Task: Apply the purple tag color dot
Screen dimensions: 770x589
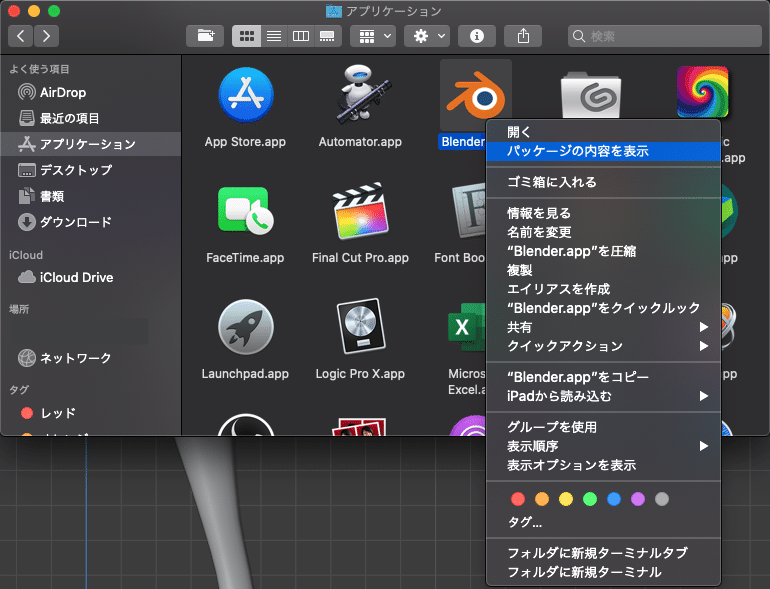Action: click(x=638, y=499)
